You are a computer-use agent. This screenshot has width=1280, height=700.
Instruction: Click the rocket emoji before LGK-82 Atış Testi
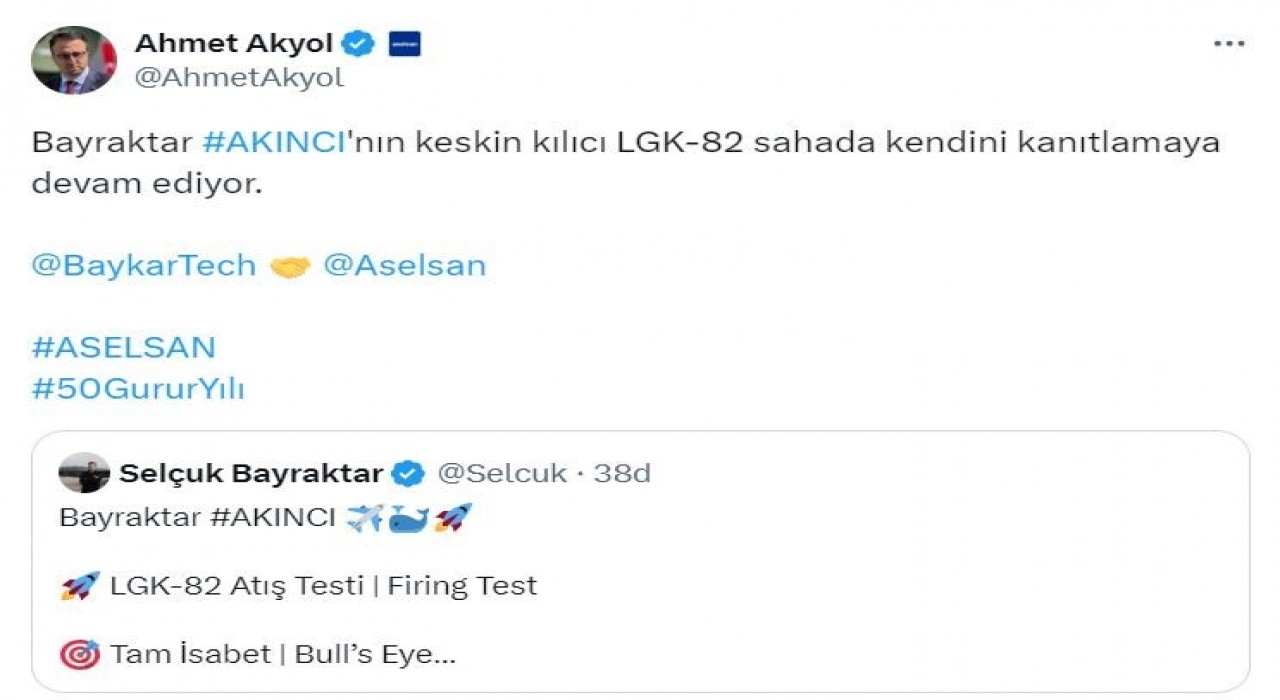click(x=80, y=585)
